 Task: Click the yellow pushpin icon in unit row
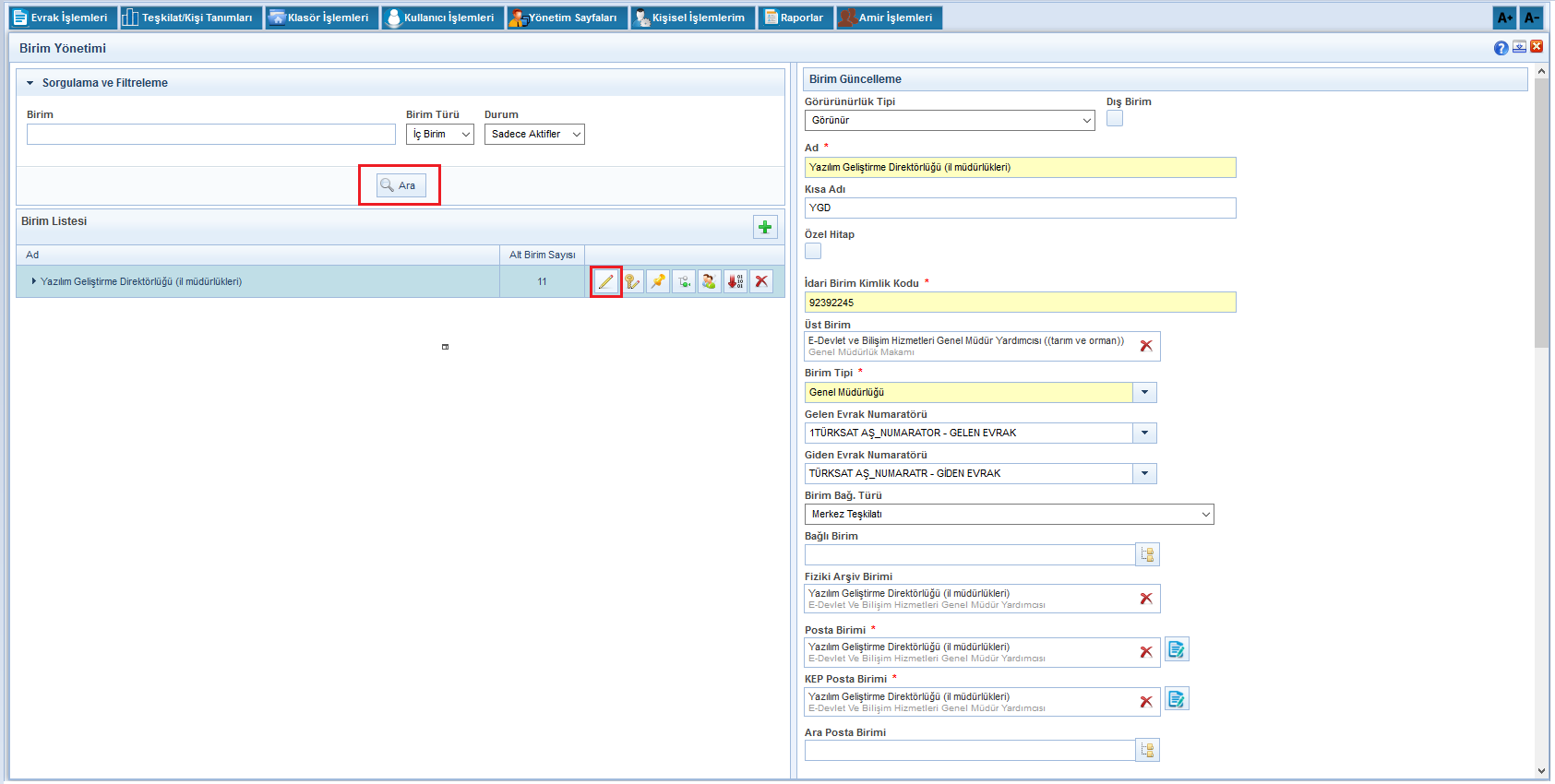coord(658,282)
